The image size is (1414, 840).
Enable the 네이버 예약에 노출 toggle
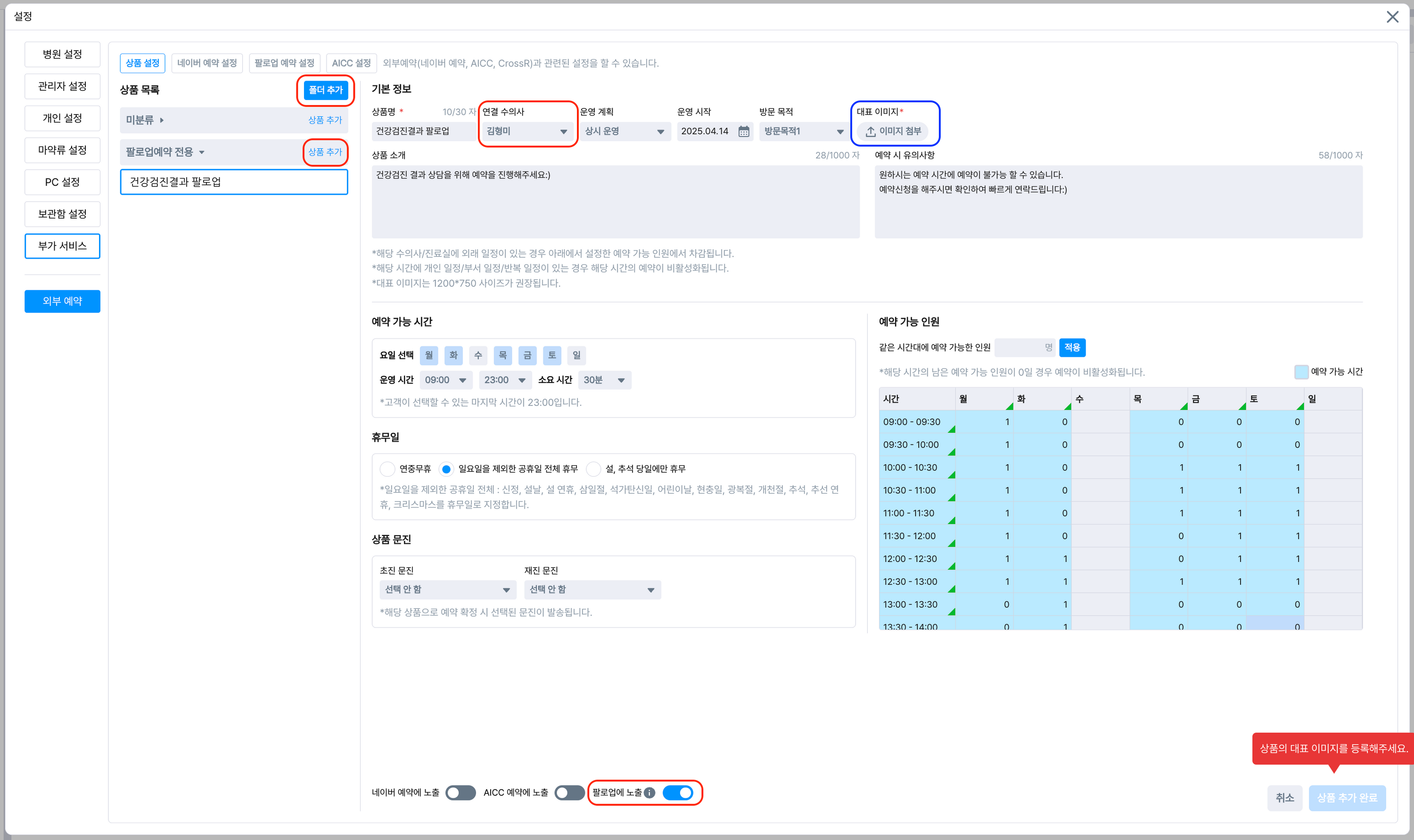[460, 792]
